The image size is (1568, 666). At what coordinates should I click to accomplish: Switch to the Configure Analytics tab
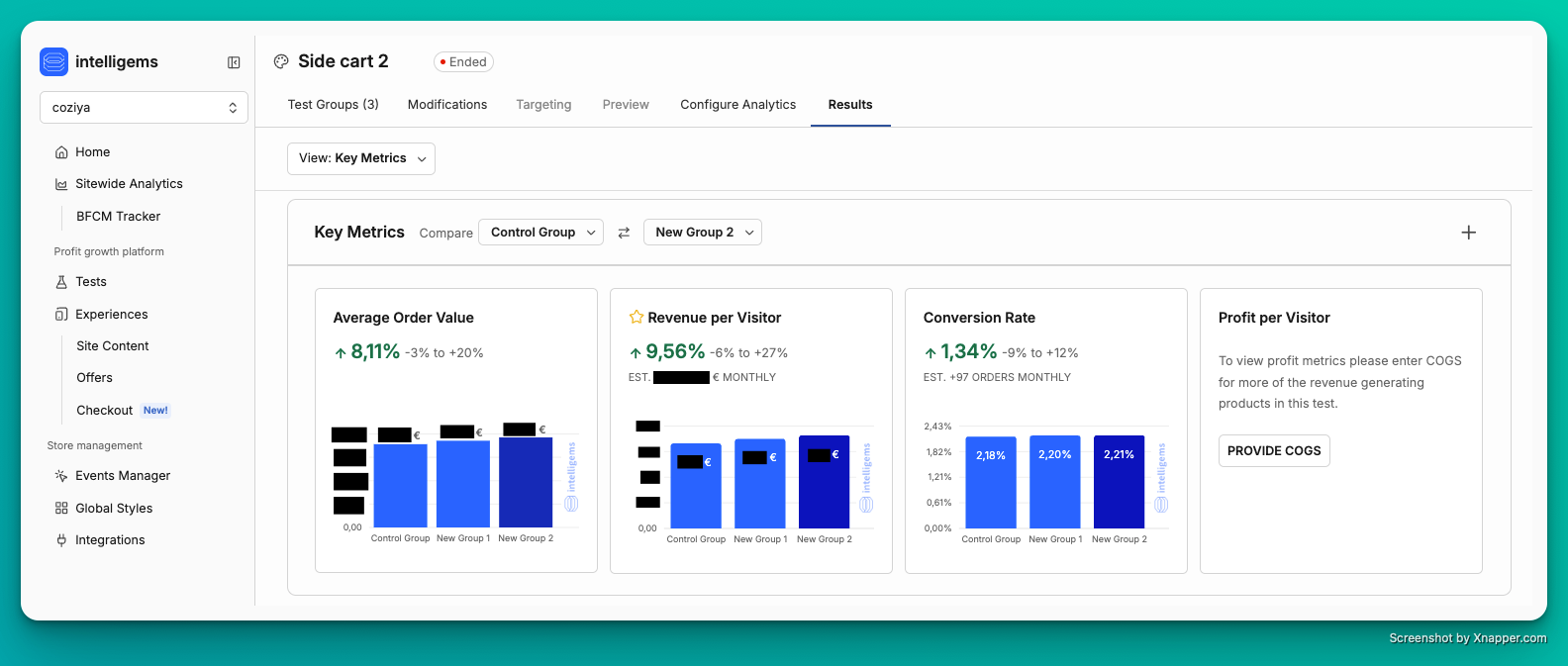click(x=737, y=105)
